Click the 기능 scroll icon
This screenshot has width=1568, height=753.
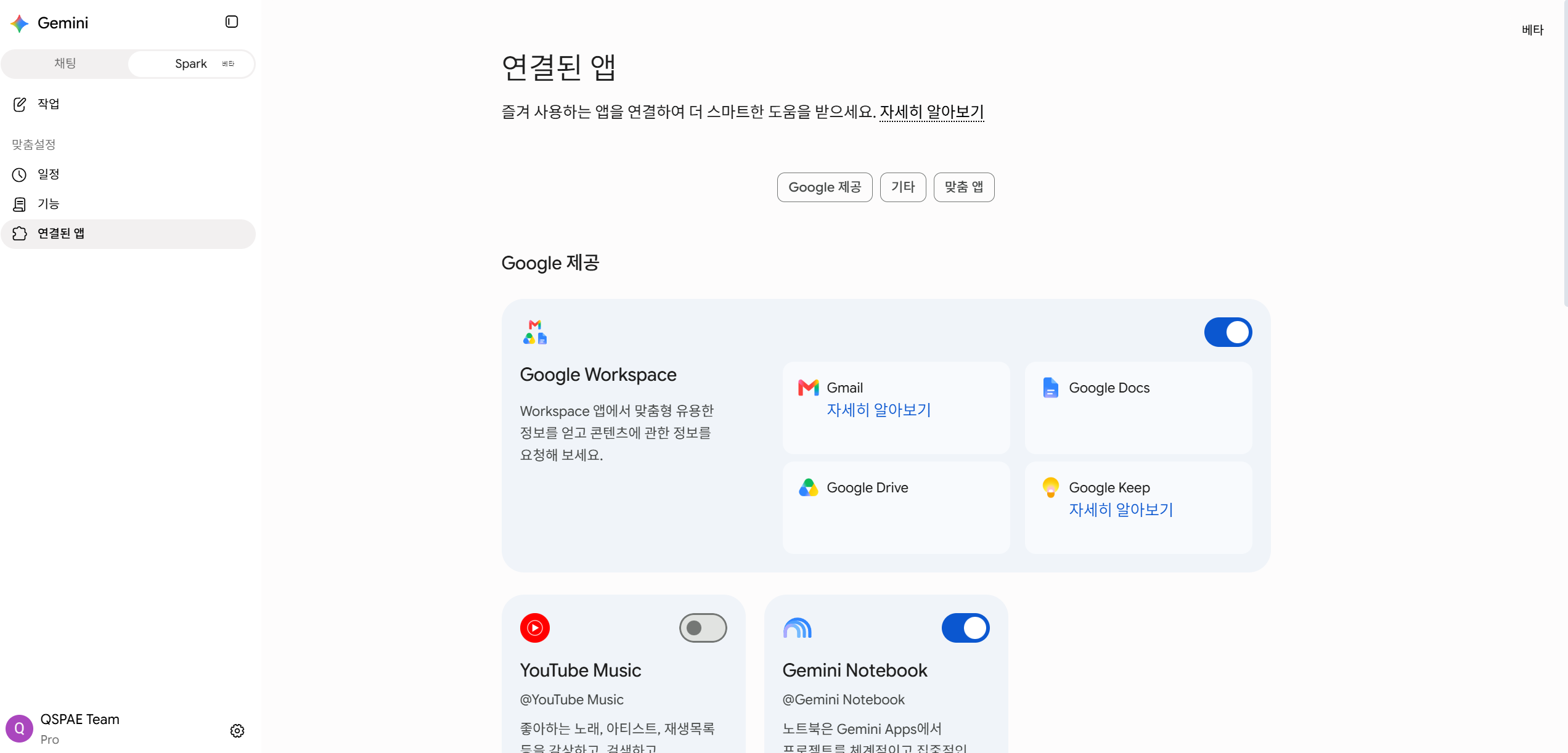[20, 205]
